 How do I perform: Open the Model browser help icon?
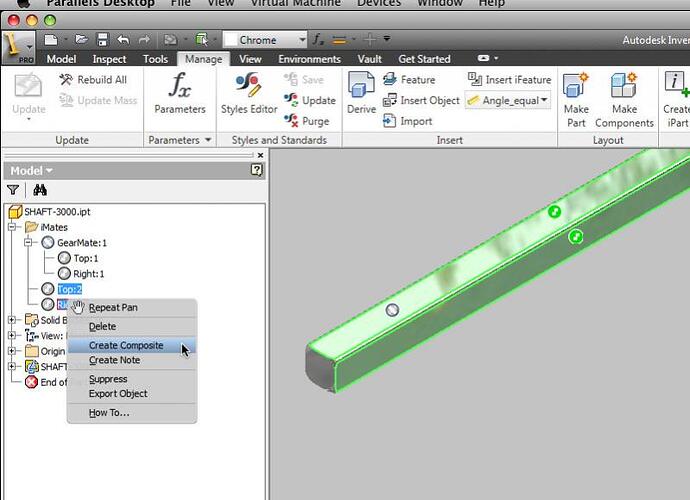tap(257, 170)
